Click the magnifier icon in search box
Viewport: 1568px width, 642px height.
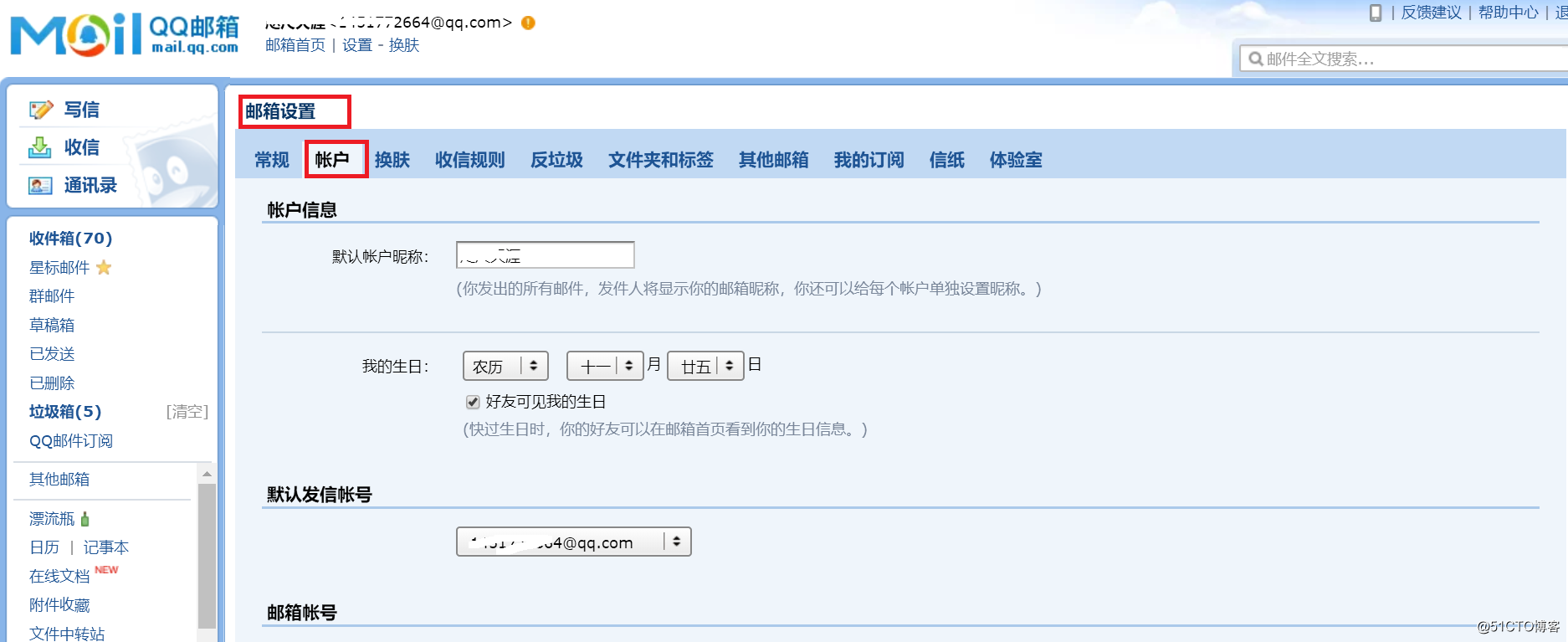[1255, 59]
